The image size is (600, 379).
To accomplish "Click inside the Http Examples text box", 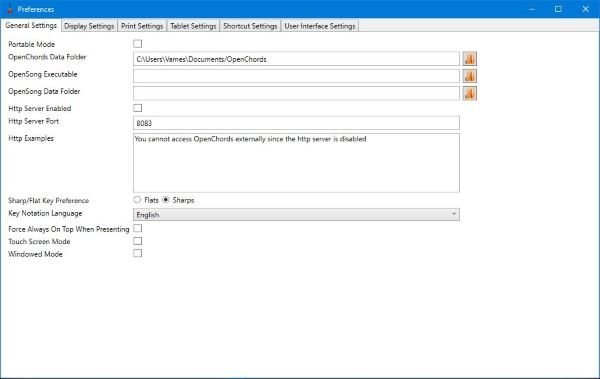I will point(296,163).
